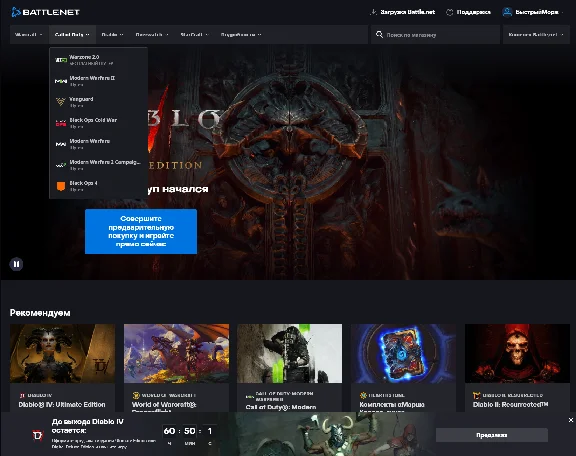Image resolution: width=576 pixels, height=456 pixels.
Task: Open the World of Warcraft card title
Action: coord(164,405)
